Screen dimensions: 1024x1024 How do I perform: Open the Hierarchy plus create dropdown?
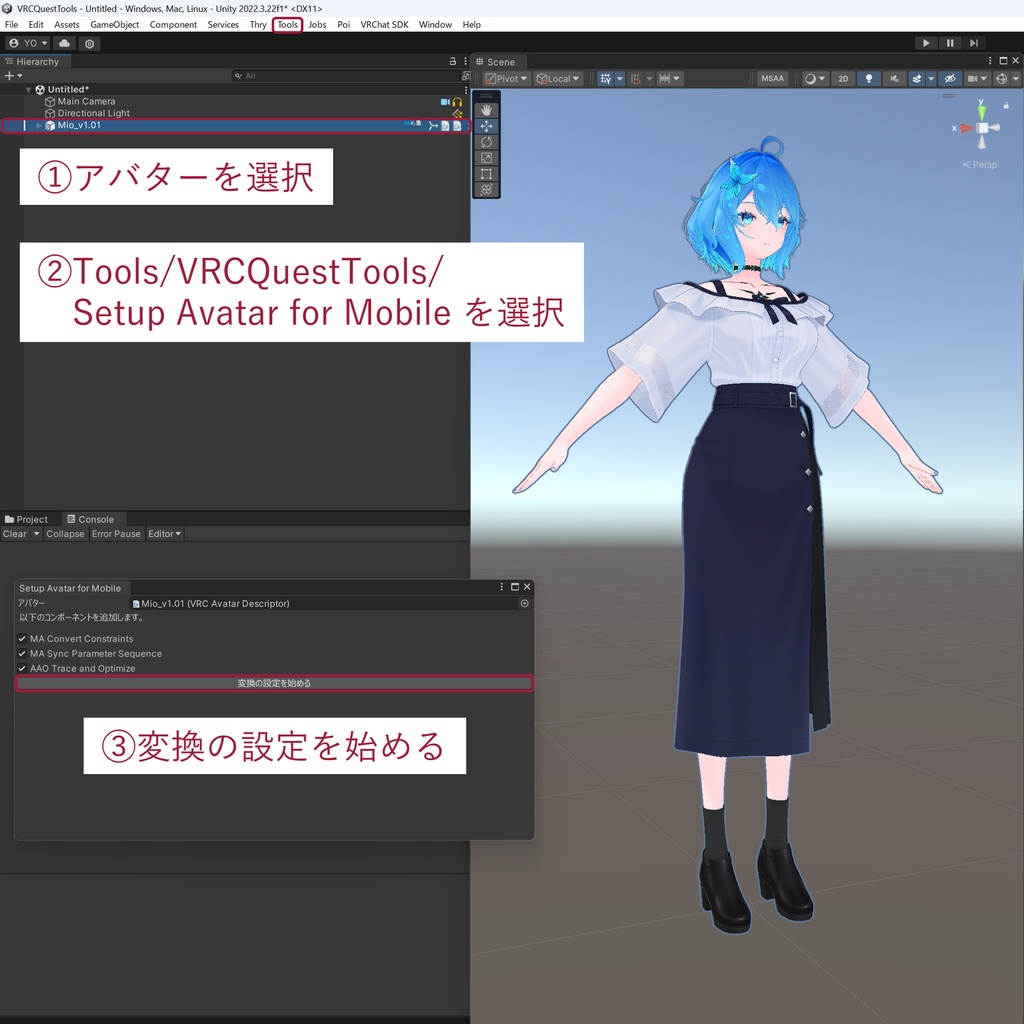pyautogui.click(x=13, y=76)
